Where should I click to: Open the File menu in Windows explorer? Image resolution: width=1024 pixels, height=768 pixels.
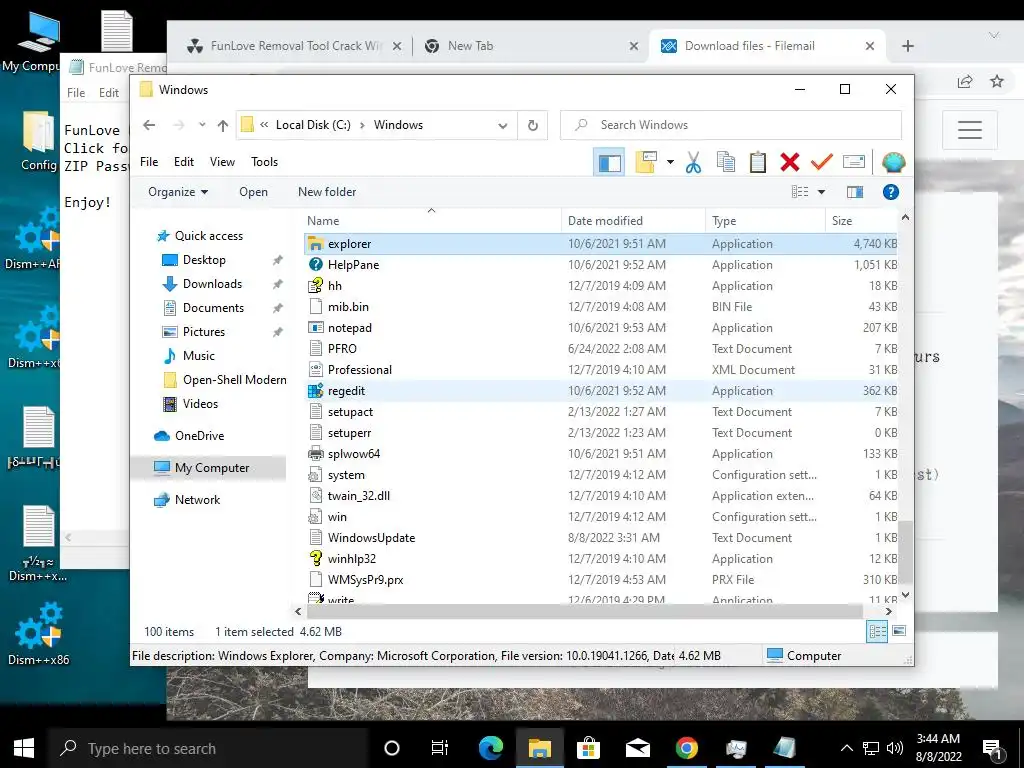(149, 162)
